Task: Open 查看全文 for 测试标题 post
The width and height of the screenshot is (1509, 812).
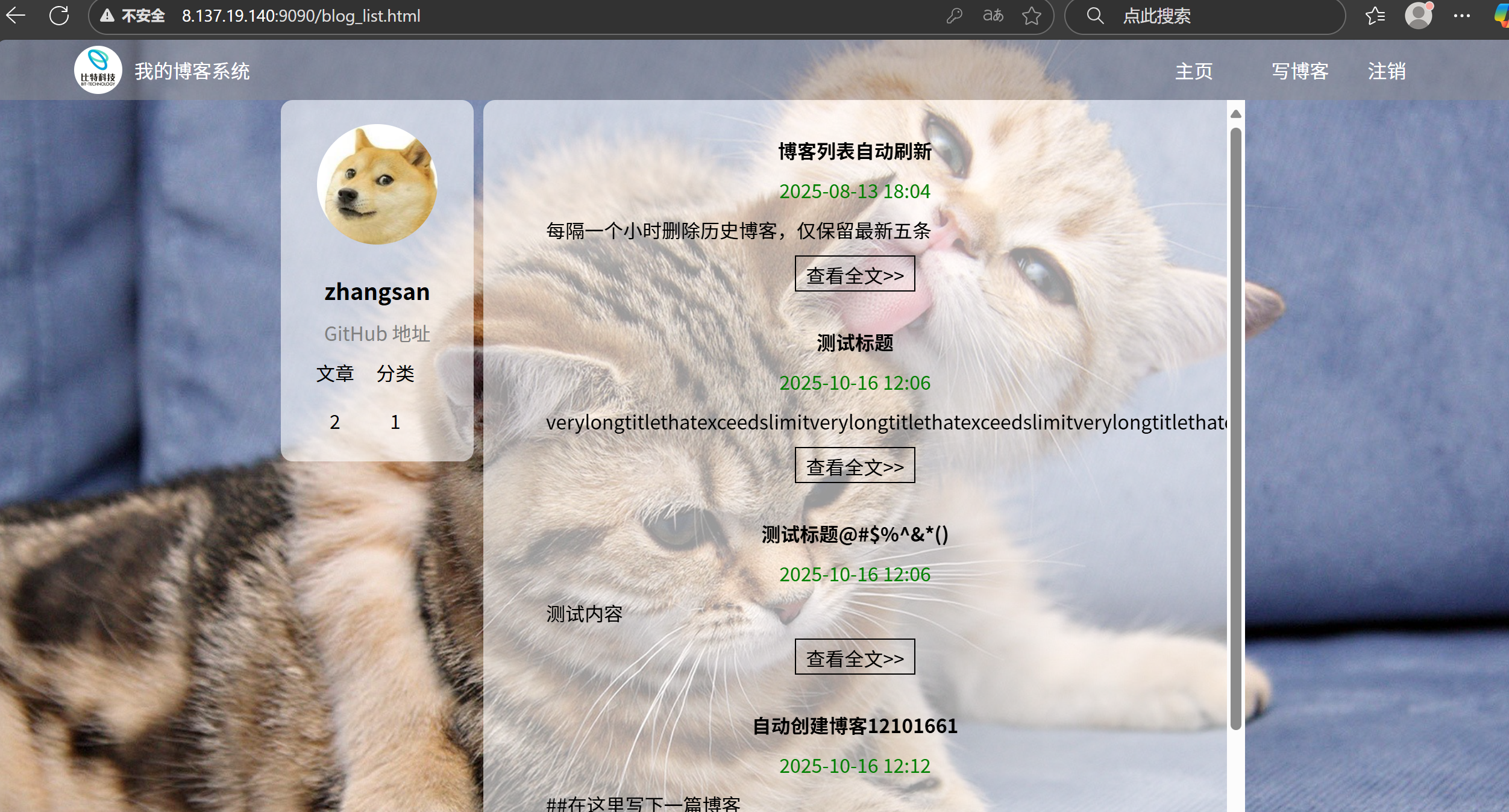Action: [855, 466]
